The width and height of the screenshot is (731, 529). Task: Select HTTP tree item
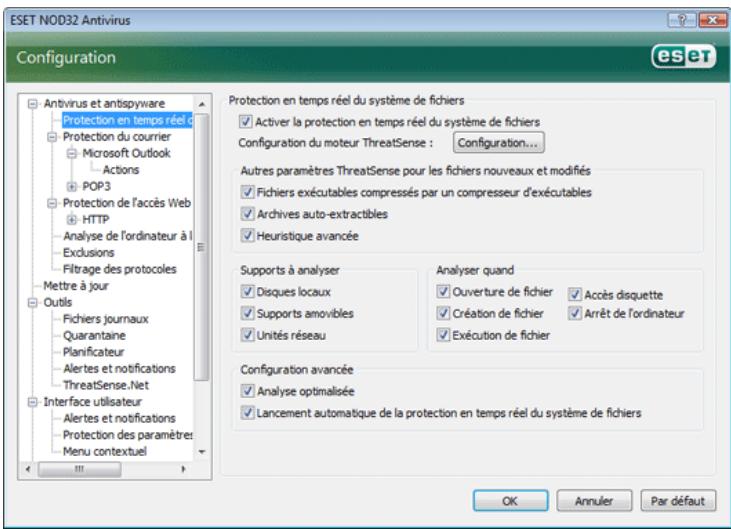pos(96,220)
